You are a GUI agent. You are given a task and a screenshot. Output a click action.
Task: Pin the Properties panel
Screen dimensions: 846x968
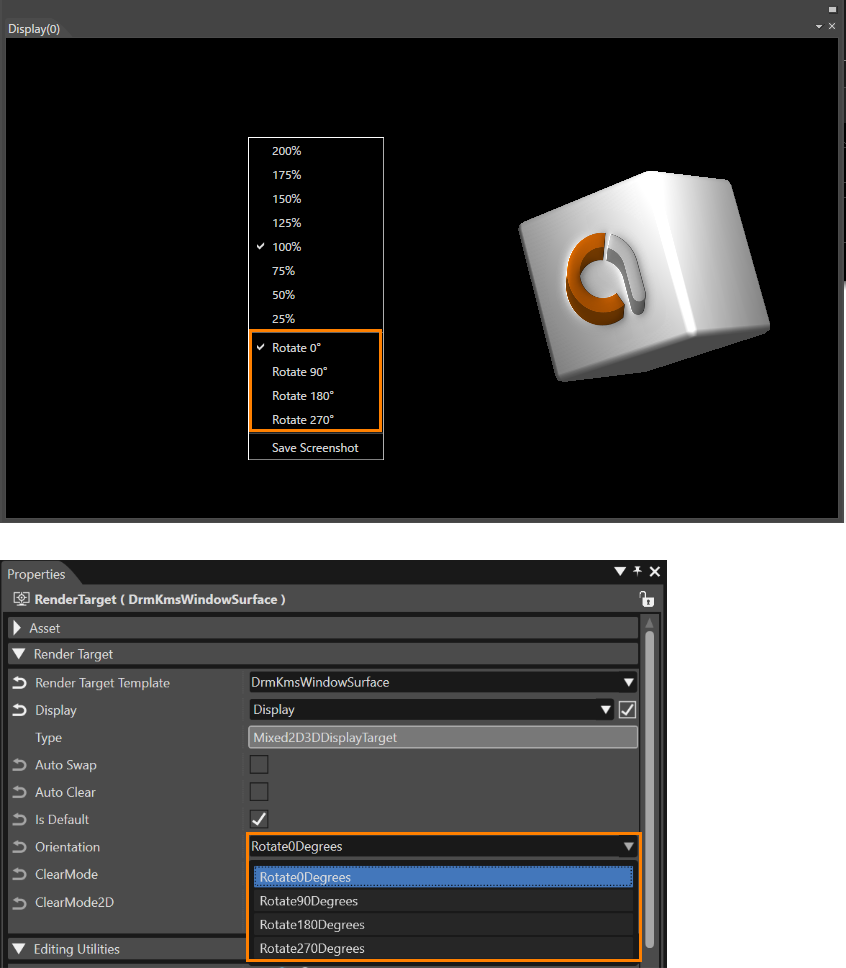(637, 571)
